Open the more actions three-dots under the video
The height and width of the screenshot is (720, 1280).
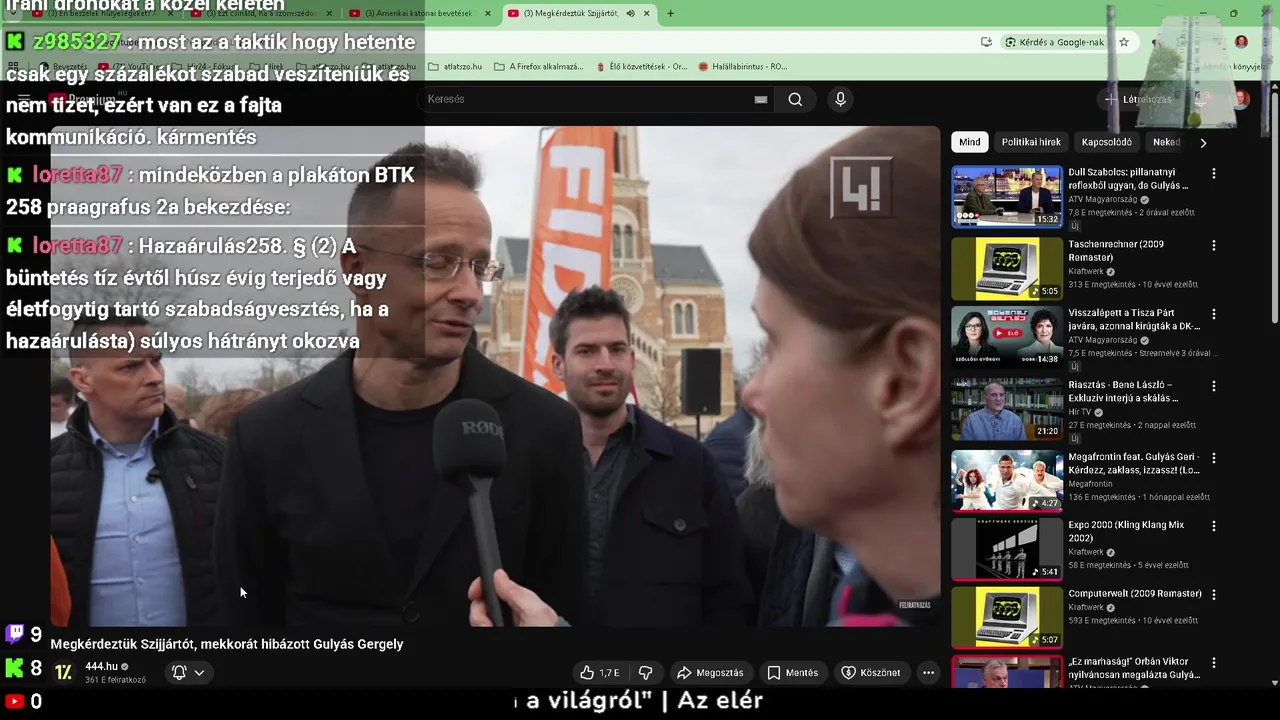[928, 673]
